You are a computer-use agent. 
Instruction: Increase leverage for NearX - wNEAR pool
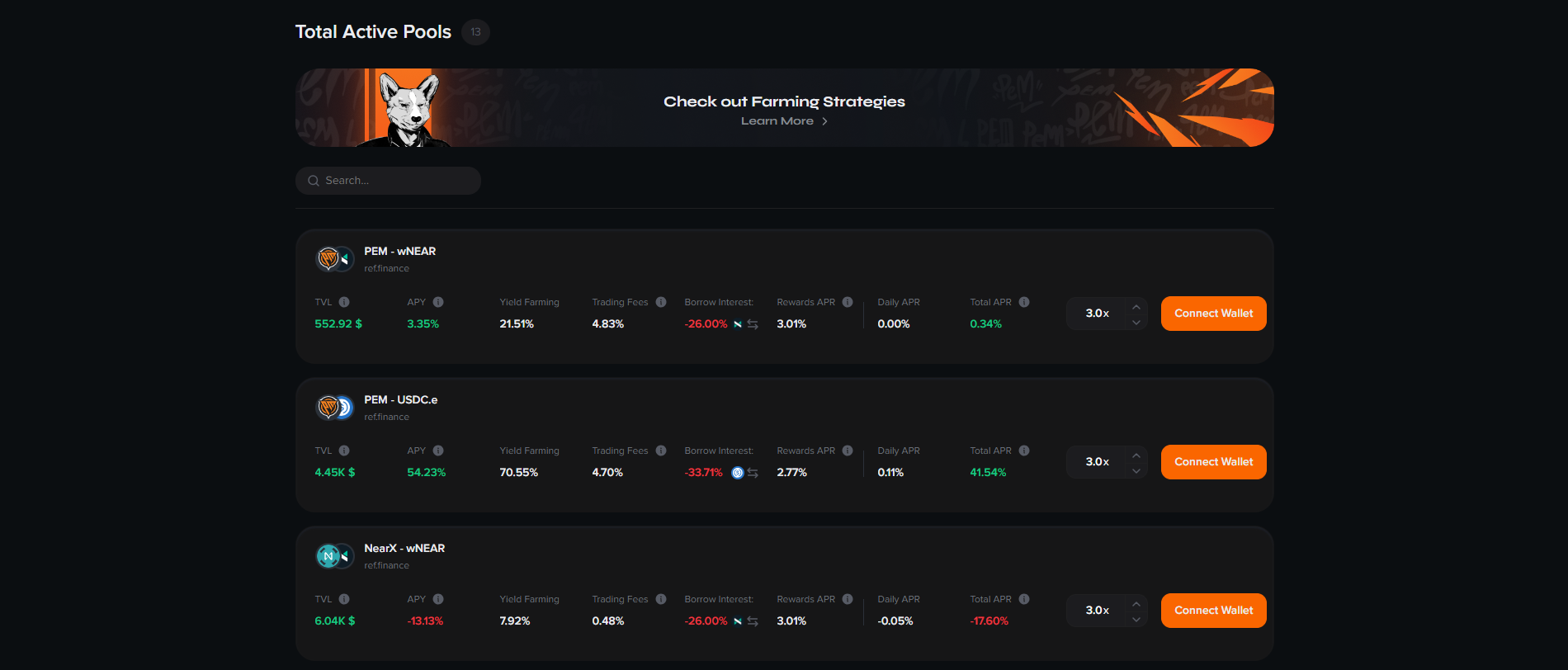point(1136,603)
